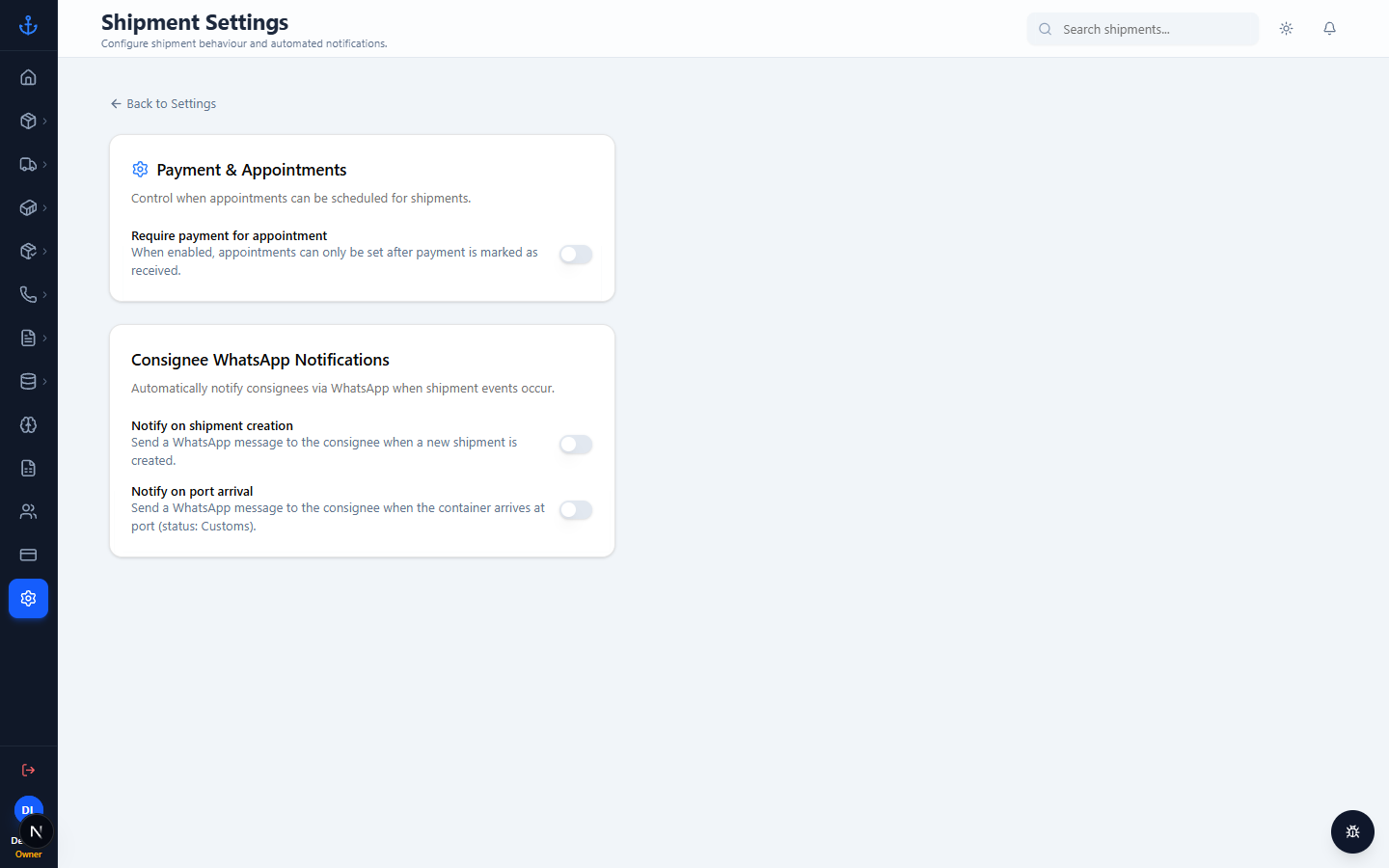Turn on Notify on shipment creation
Screen dimensions: 1389x868
tap(576, 445)
